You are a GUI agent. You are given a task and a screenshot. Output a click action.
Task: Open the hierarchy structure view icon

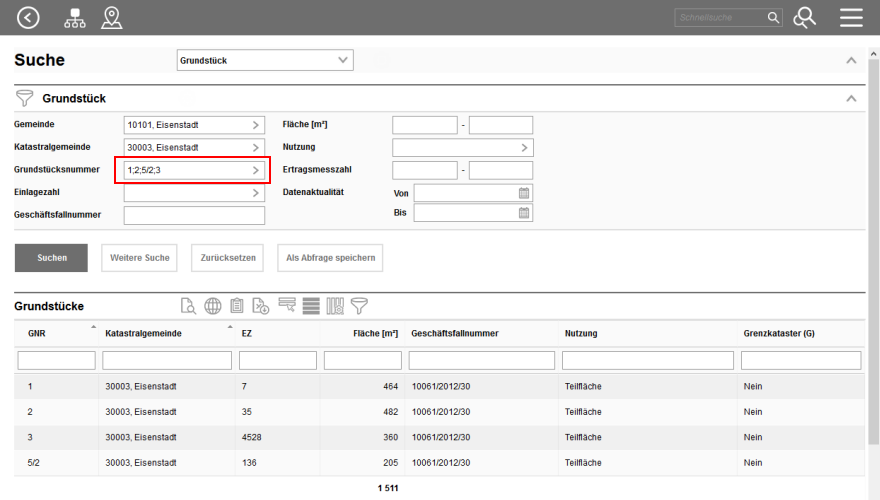(x=75, y=17)
